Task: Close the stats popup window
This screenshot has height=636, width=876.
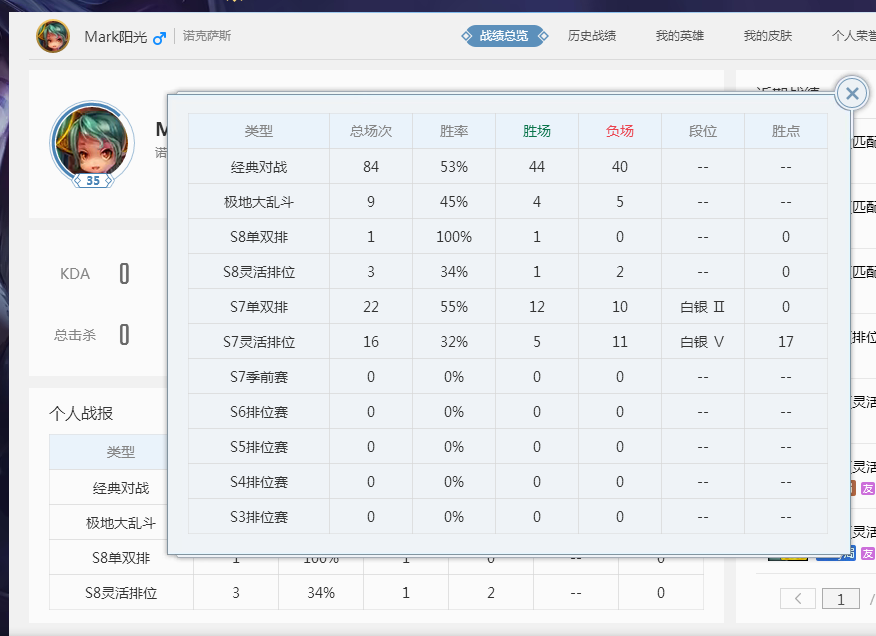Action: click(851, 93)
